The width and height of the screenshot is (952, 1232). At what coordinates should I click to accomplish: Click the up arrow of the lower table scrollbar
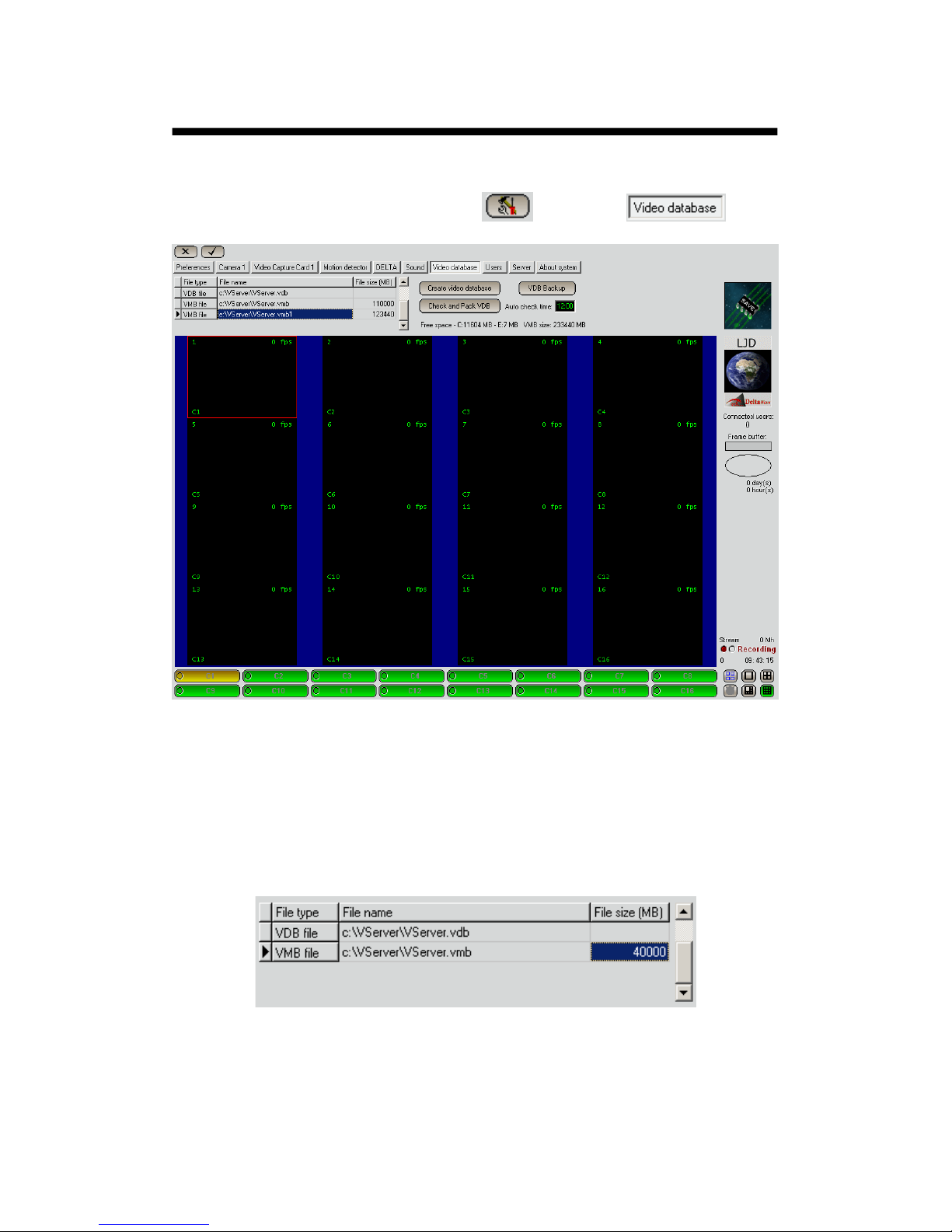point(684,912)
